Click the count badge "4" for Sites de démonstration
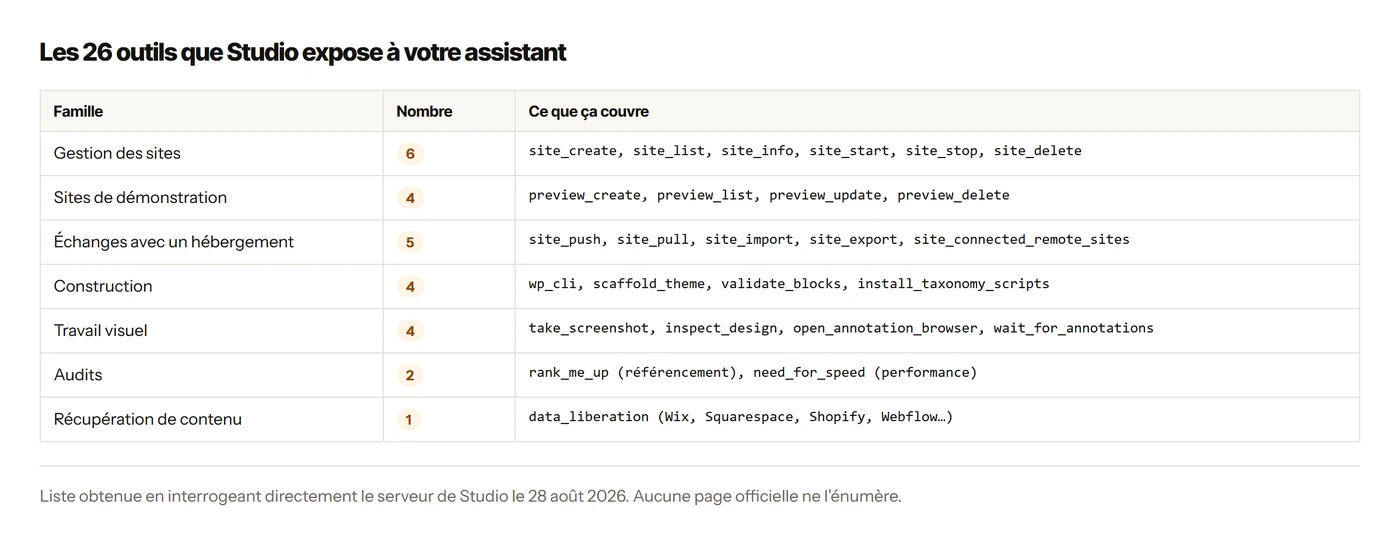Screen dimensions: 1400x546 (410, 198)
